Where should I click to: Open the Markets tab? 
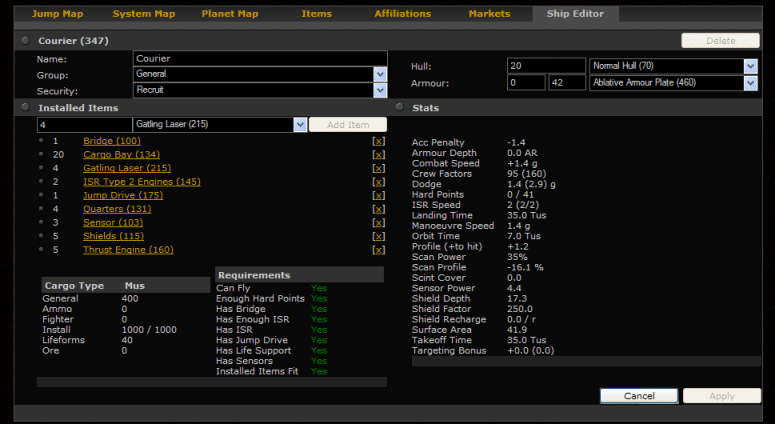coord(489,14)
